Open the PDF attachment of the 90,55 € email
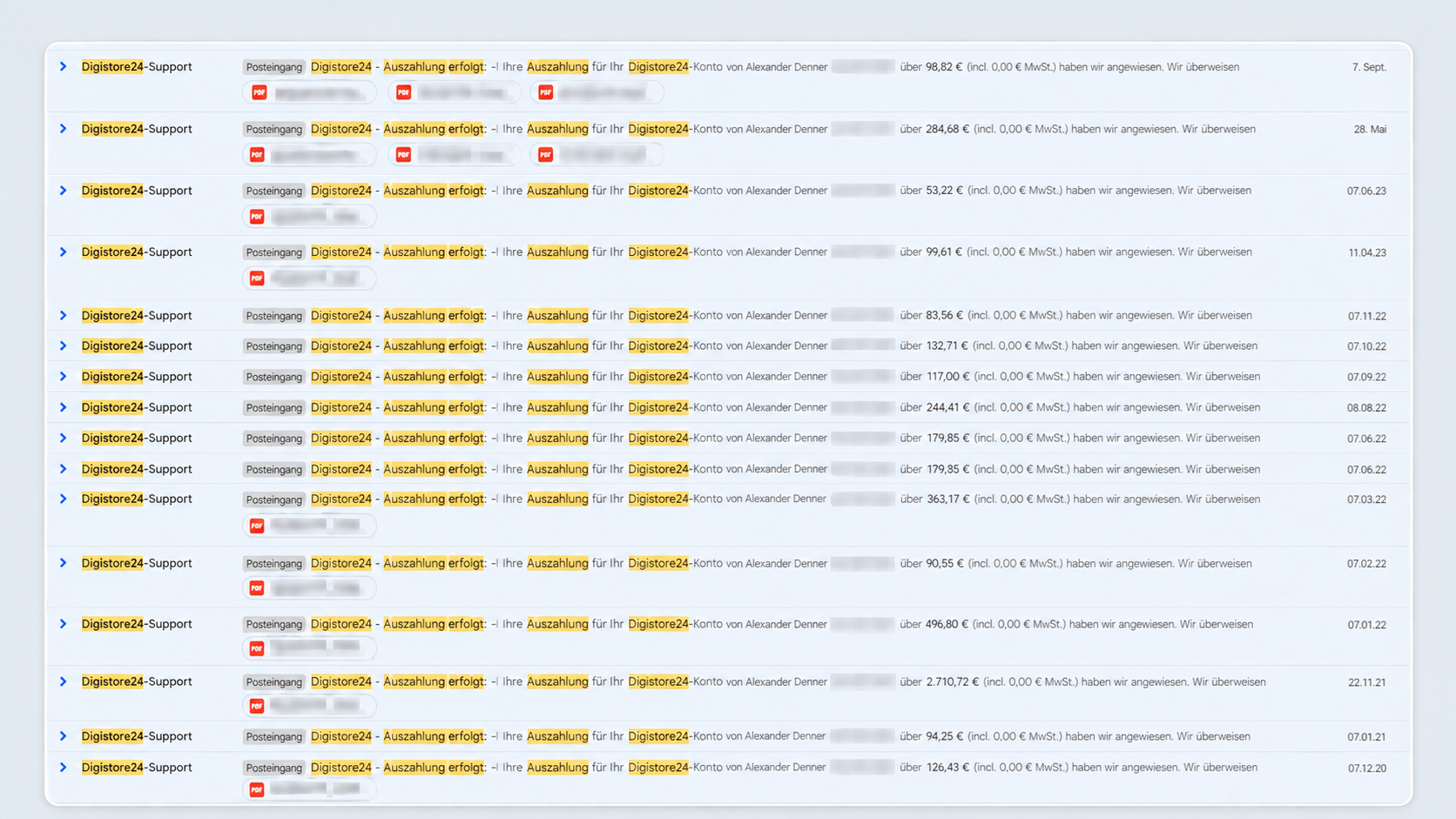The height and width of the screenshot is (819, 1456). point(309,588)
